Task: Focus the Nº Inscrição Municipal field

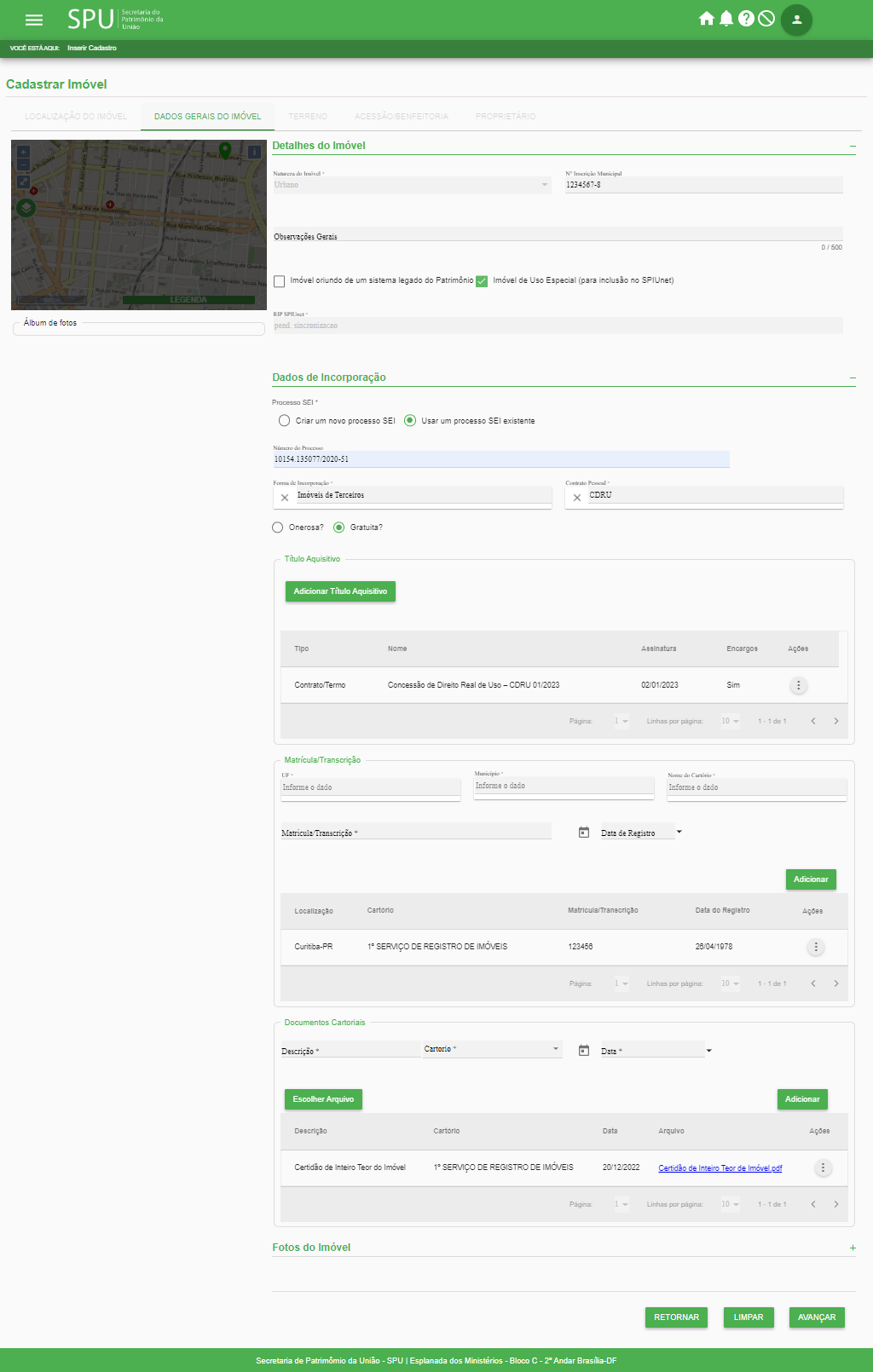Action: point(704,185)
